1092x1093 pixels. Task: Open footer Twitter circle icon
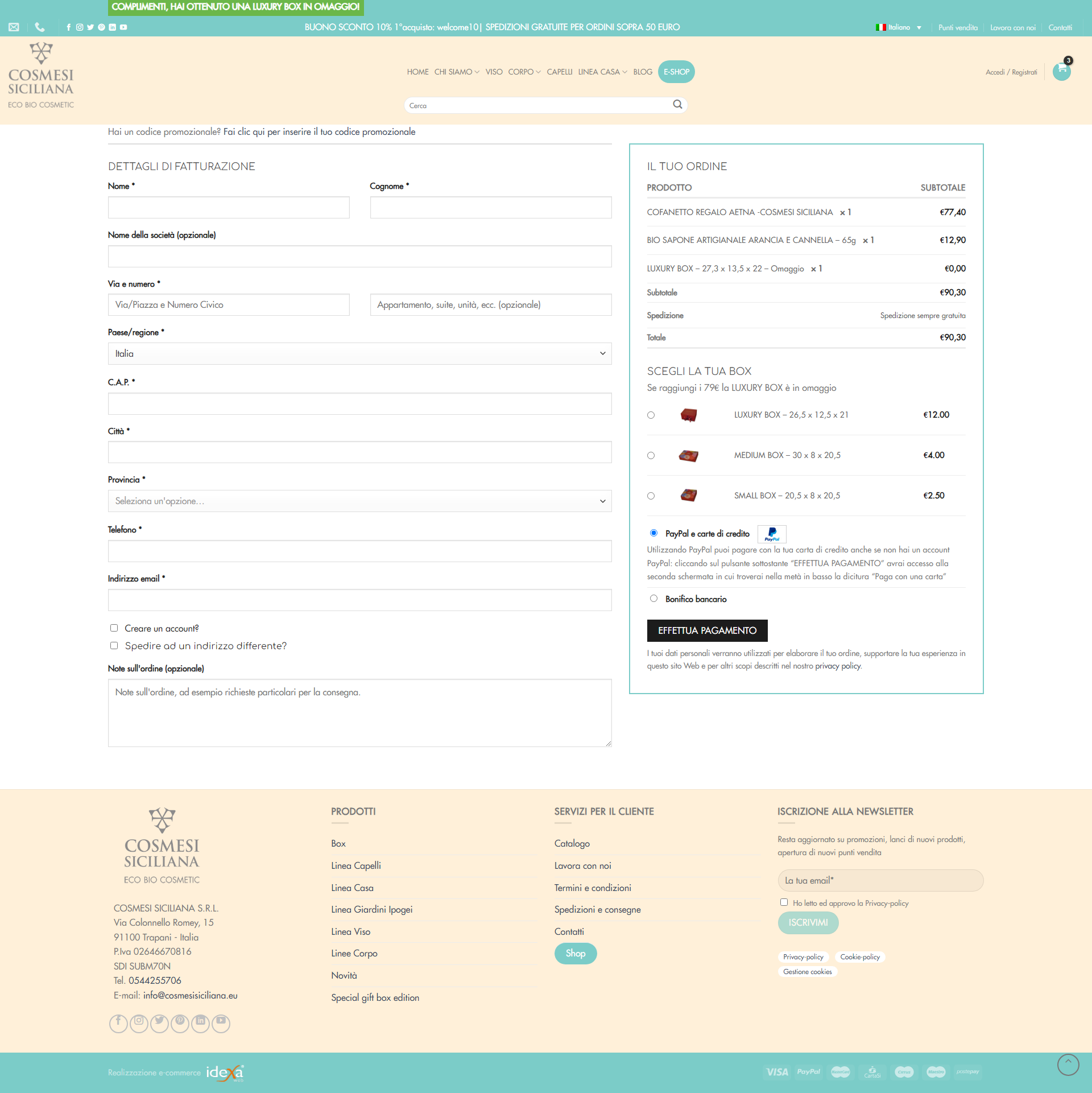159,1023
